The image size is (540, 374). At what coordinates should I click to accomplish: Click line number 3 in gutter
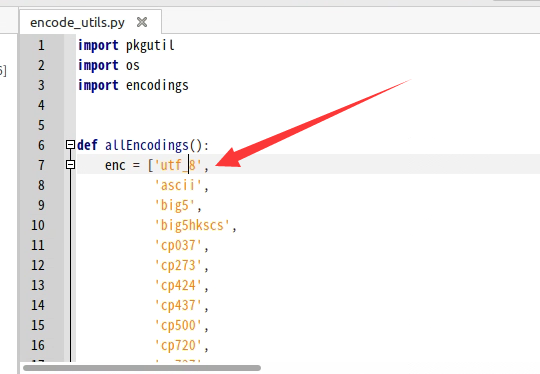(x=41, y=85)
